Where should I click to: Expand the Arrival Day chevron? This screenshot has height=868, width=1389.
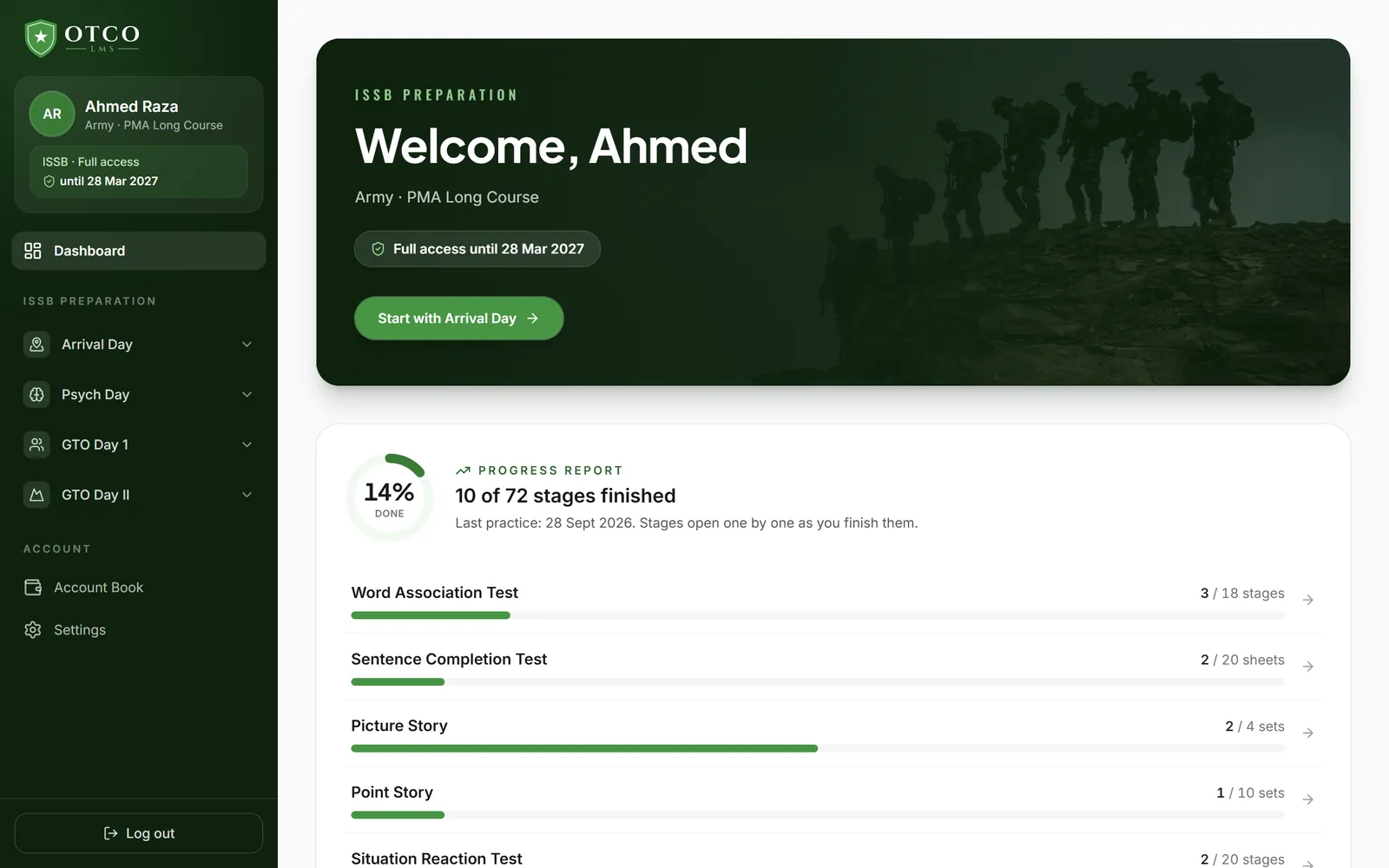pyautogui.click(x=247, y=345)
